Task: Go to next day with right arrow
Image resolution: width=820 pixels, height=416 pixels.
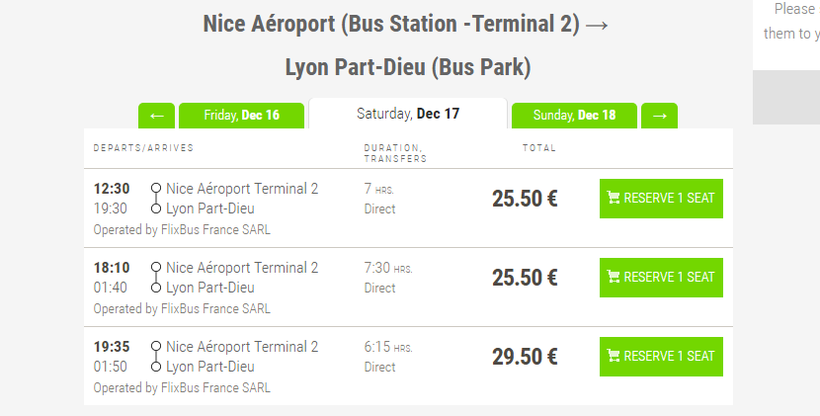Action: (x=659, y=115)
